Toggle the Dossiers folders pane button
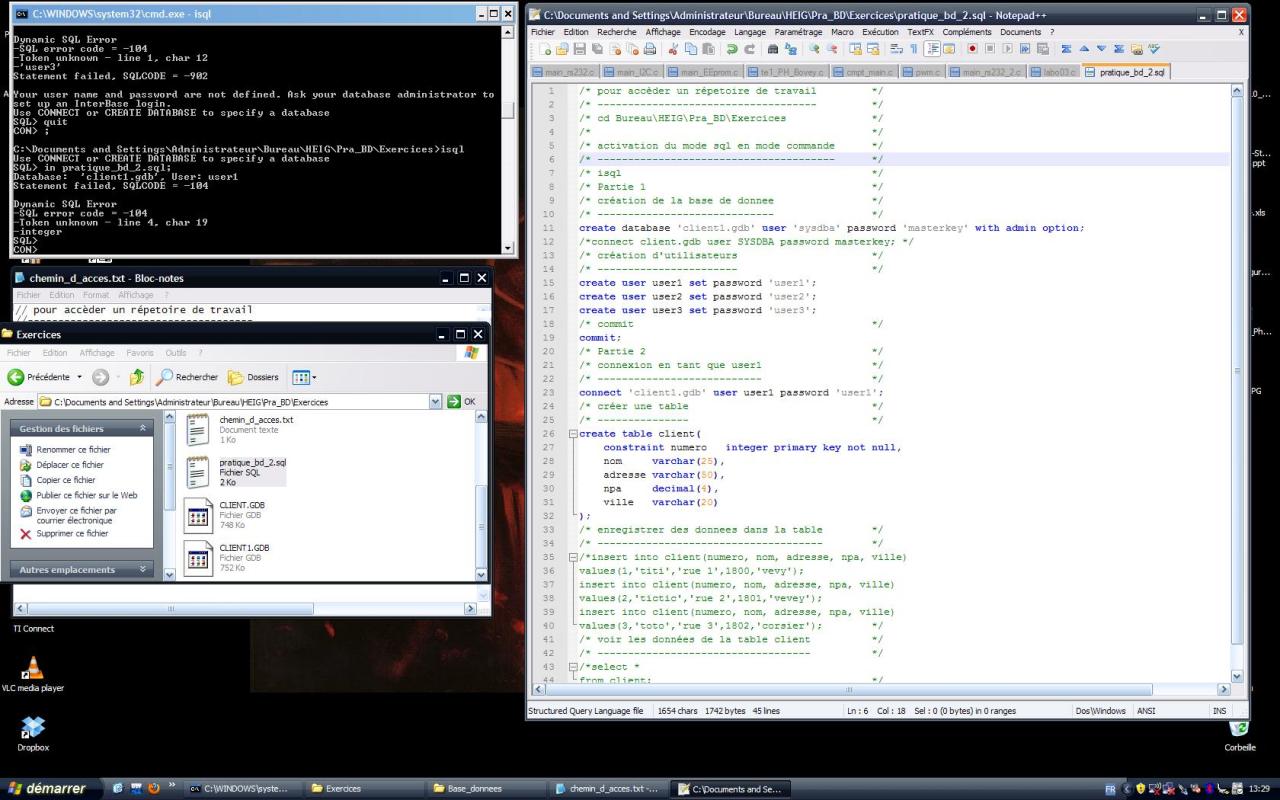The image size is (1280, 800). click(253, 377)
